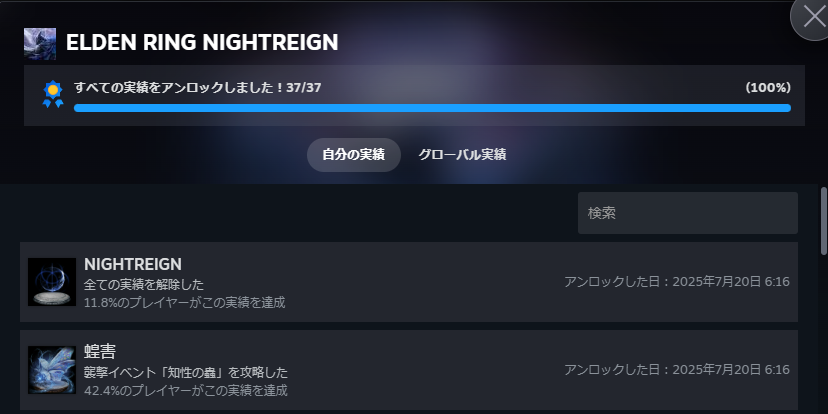Viewport: 828px width, 414px height.
Task: Open the 蝗害 achievement butterfly icon
Action: tap(52, 370)
